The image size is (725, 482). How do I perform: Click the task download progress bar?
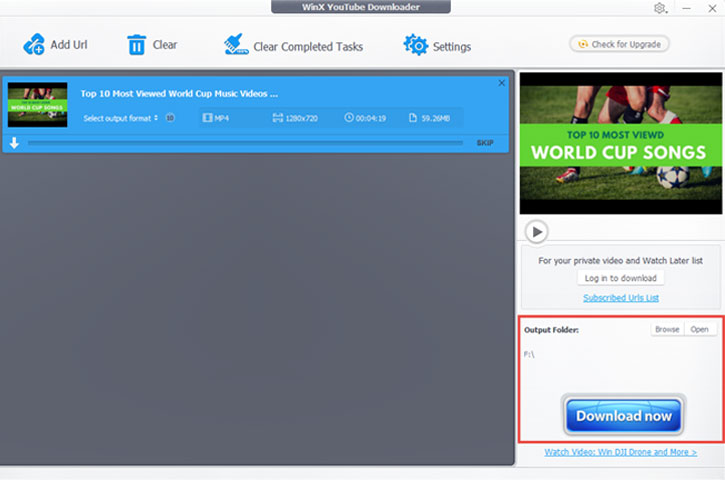pos(245,143)
